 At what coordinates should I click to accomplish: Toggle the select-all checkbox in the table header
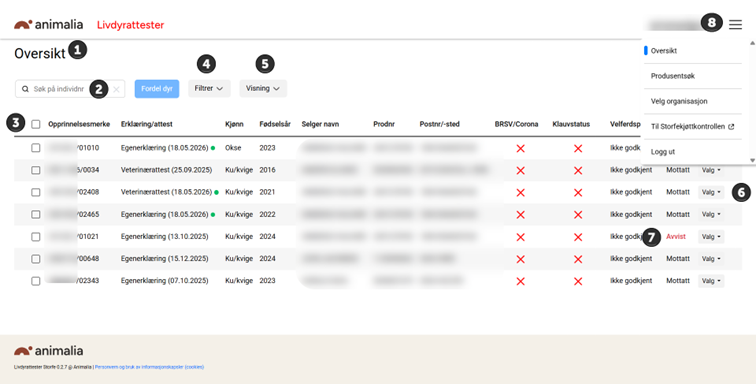tap(36, 124)
